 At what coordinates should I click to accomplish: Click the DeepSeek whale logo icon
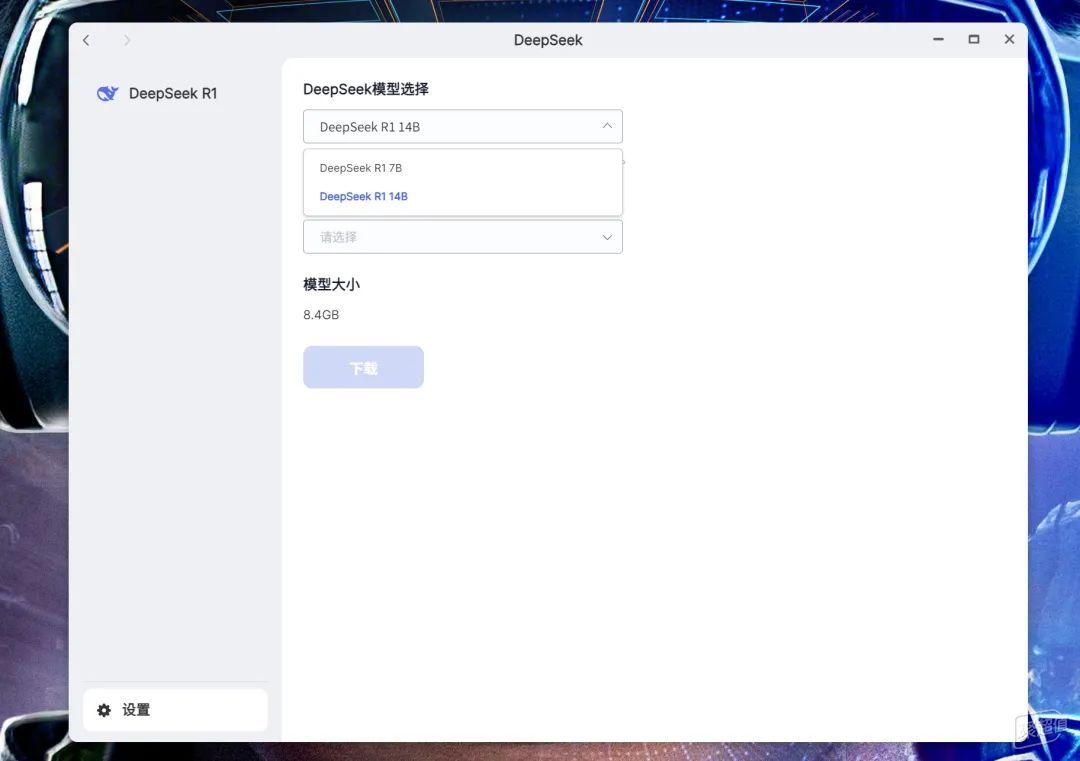pos(107,93)
